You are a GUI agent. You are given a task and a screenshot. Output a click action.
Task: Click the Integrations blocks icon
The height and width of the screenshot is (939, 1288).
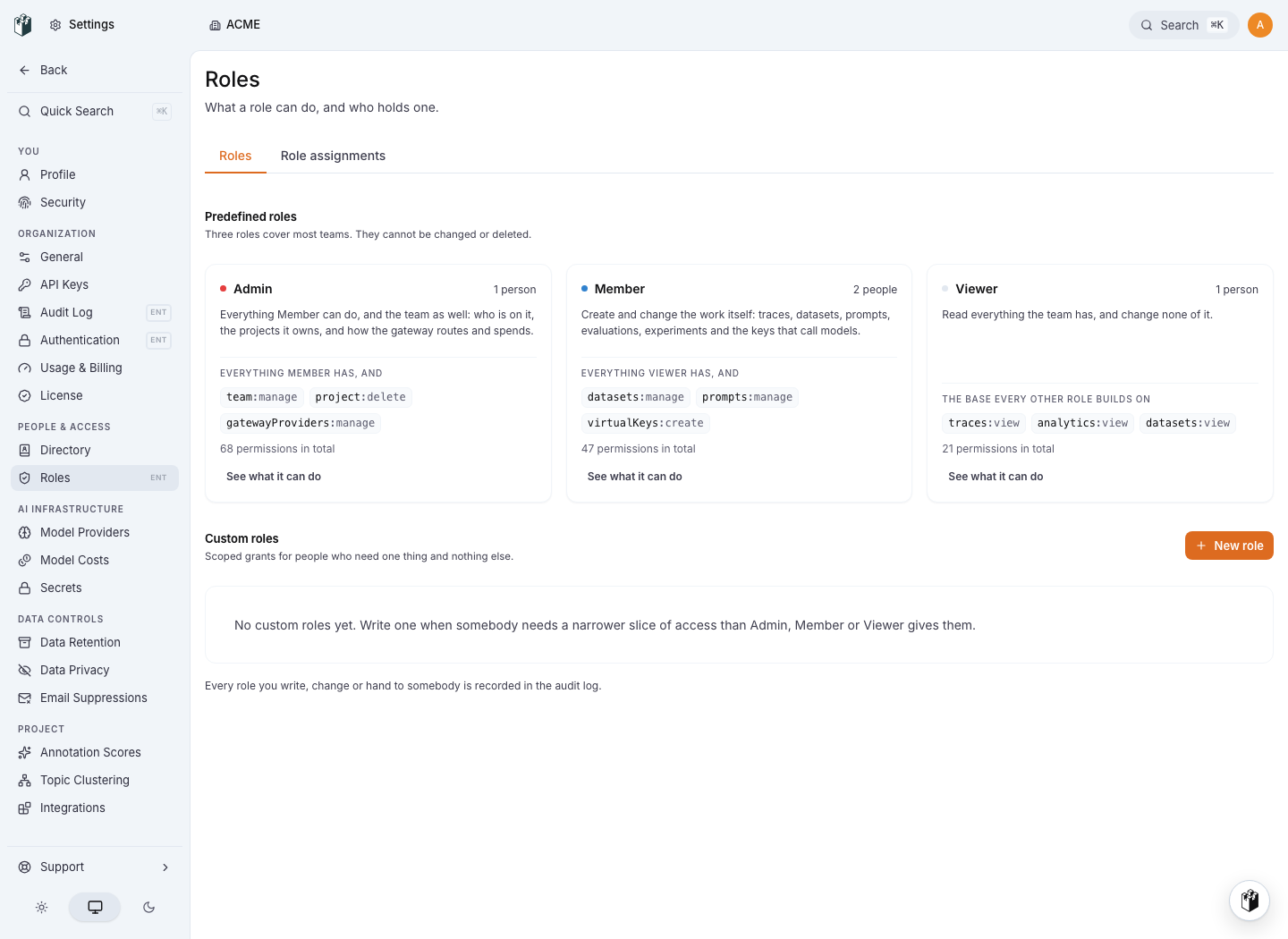pyautogui.click(x=25, y=808)
